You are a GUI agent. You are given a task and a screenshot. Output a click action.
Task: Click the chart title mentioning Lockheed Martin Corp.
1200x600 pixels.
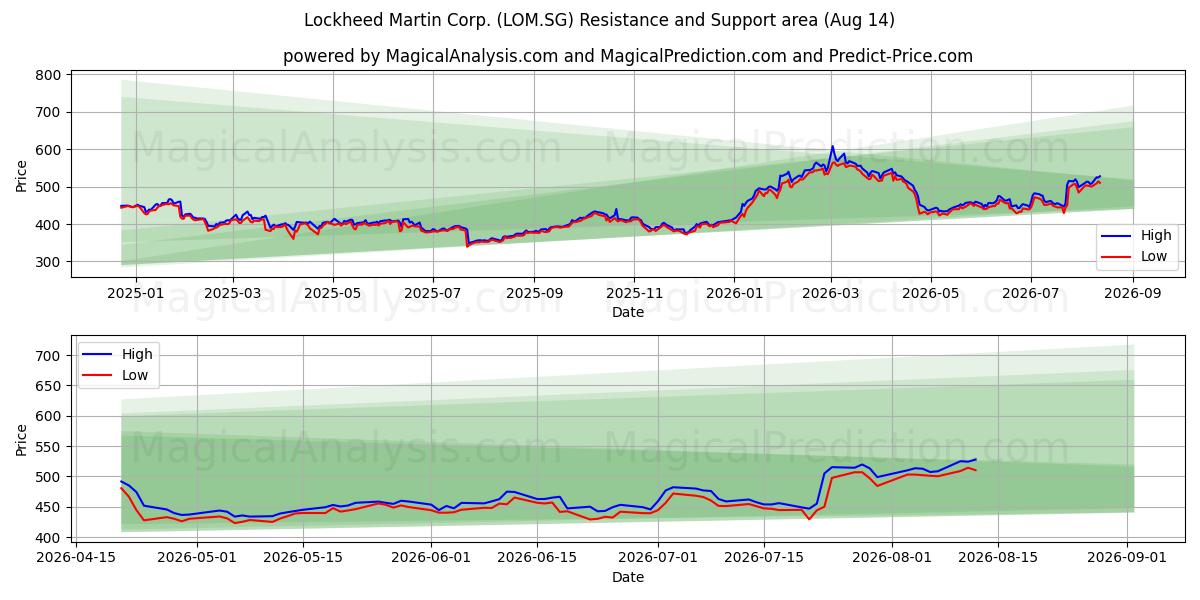[600, 20]
